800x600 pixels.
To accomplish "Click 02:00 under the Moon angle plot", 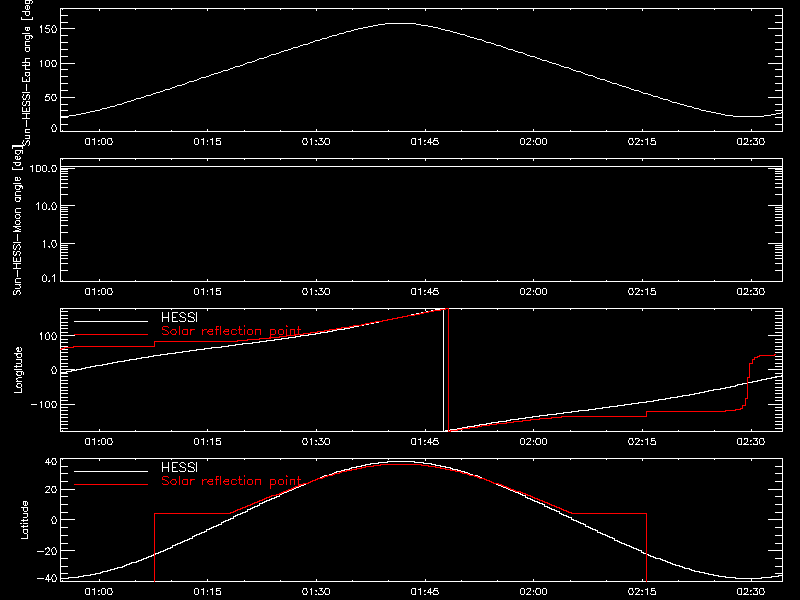I will pos(533,292).
